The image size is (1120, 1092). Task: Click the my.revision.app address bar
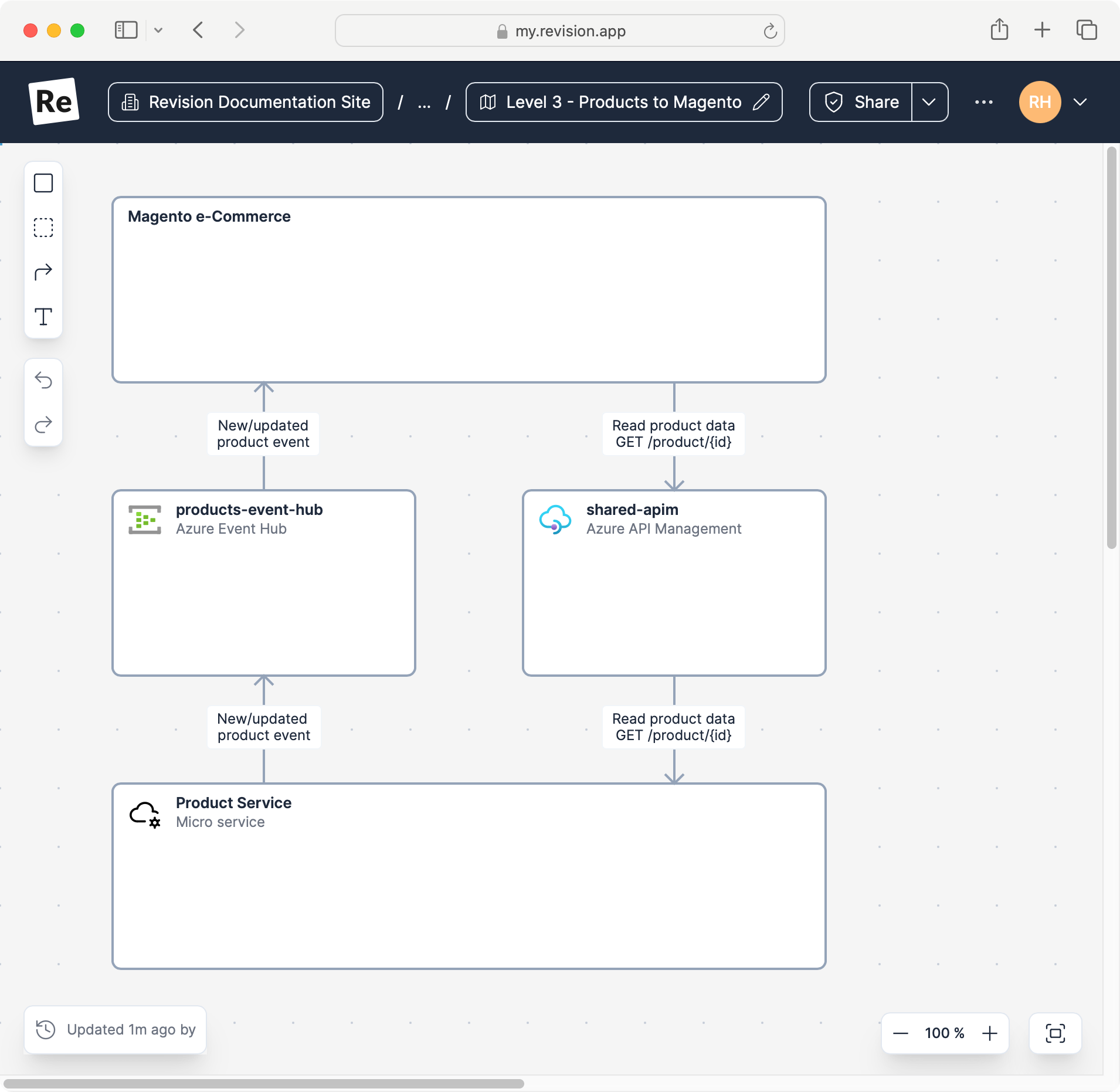(560, 30)
